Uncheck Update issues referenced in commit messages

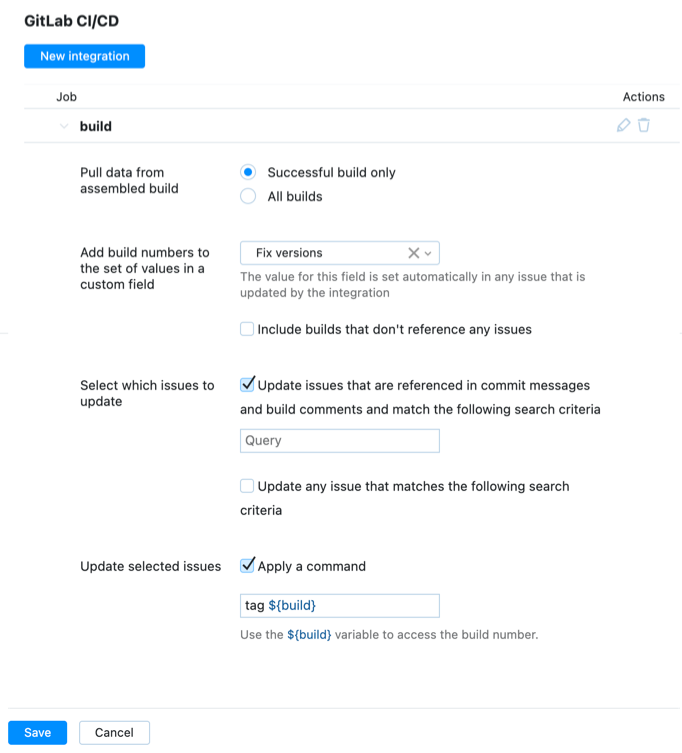(x=247, y=385)
